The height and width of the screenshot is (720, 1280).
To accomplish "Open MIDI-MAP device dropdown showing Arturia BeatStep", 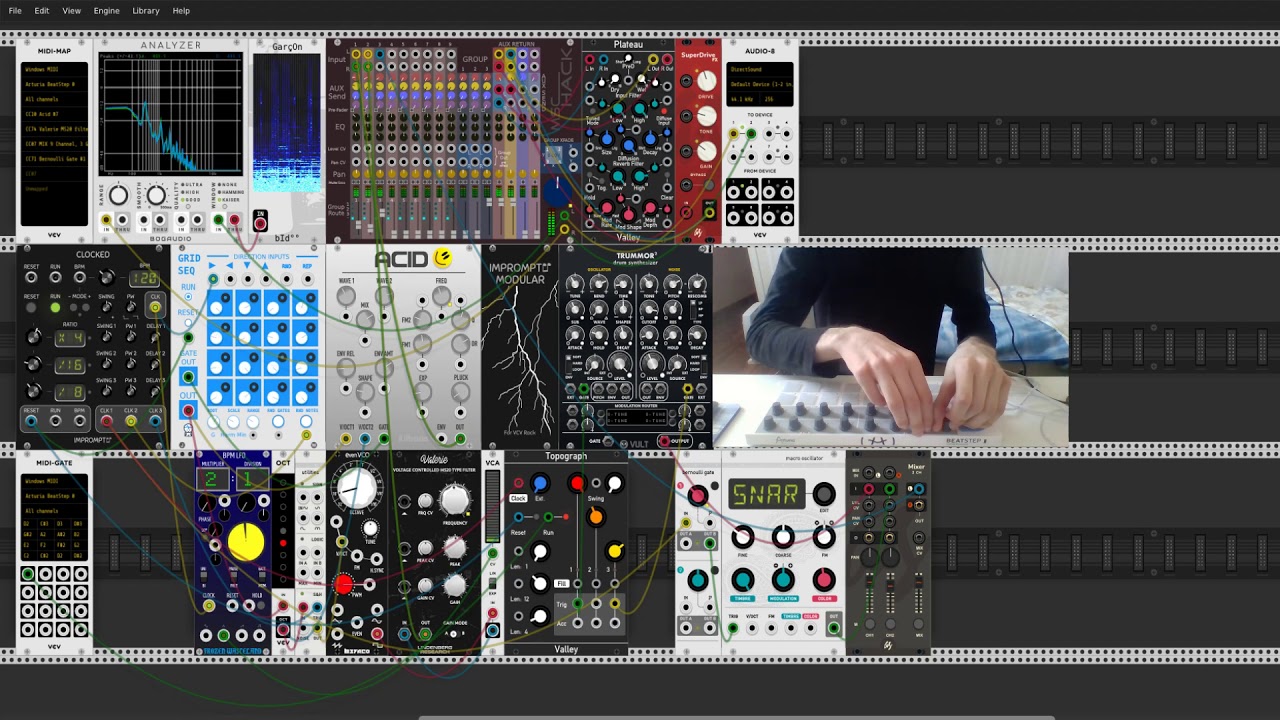I will click(x=55, y=85).
